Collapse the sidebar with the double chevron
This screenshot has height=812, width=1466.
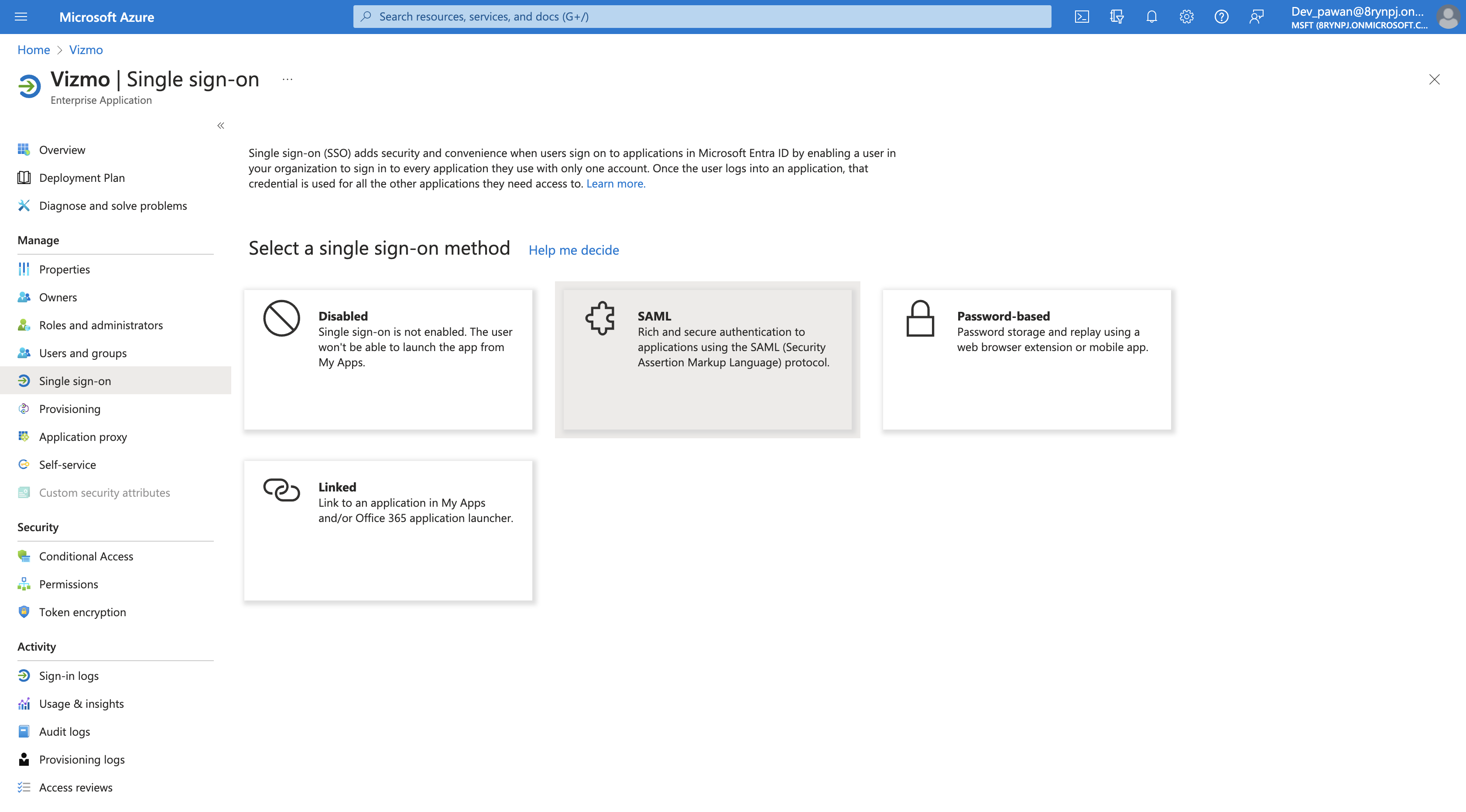tap(221, 126)
